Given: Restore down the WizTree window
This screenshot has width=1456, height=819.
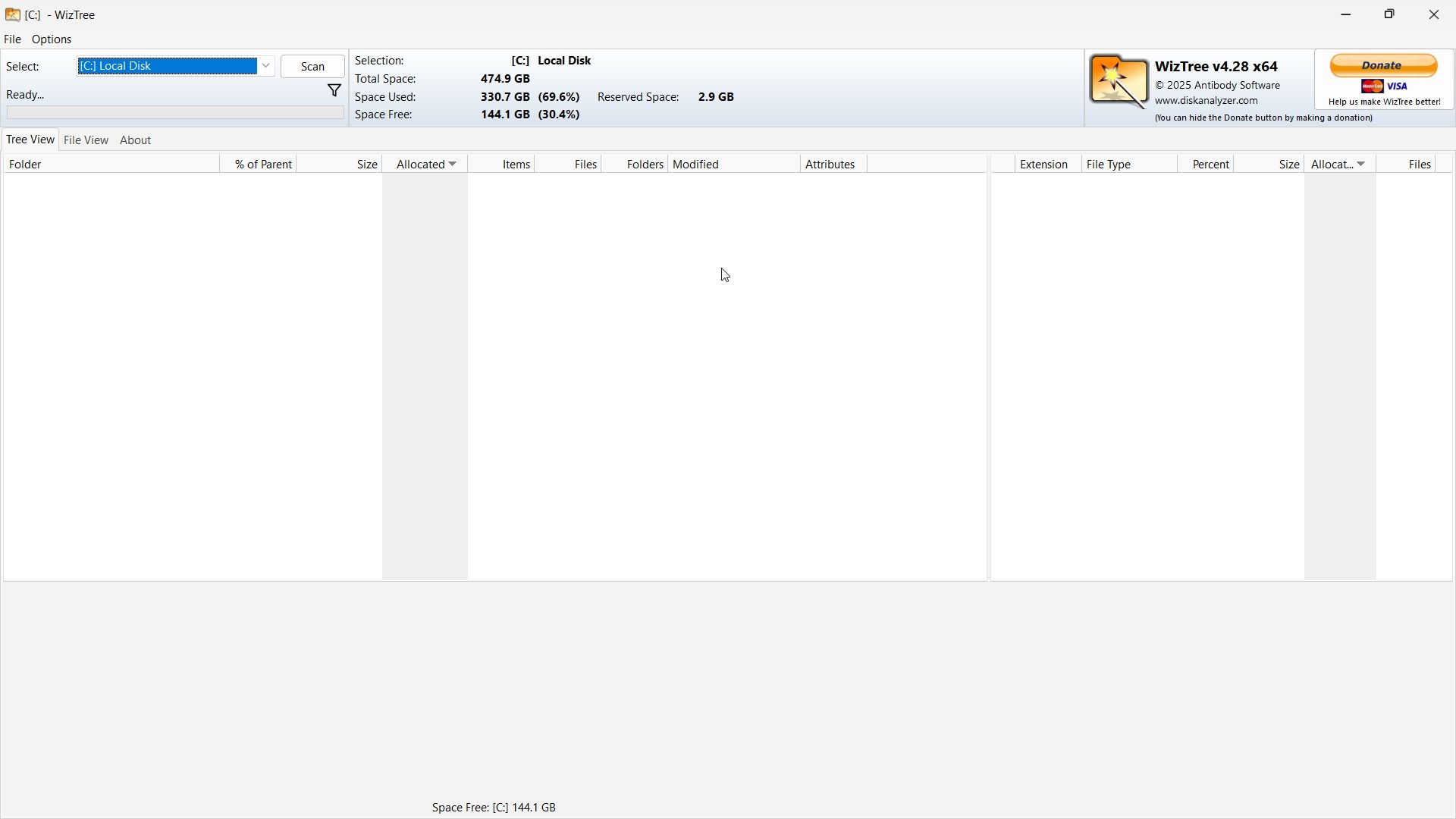Looking at the screenshot, I should 1389,14.
